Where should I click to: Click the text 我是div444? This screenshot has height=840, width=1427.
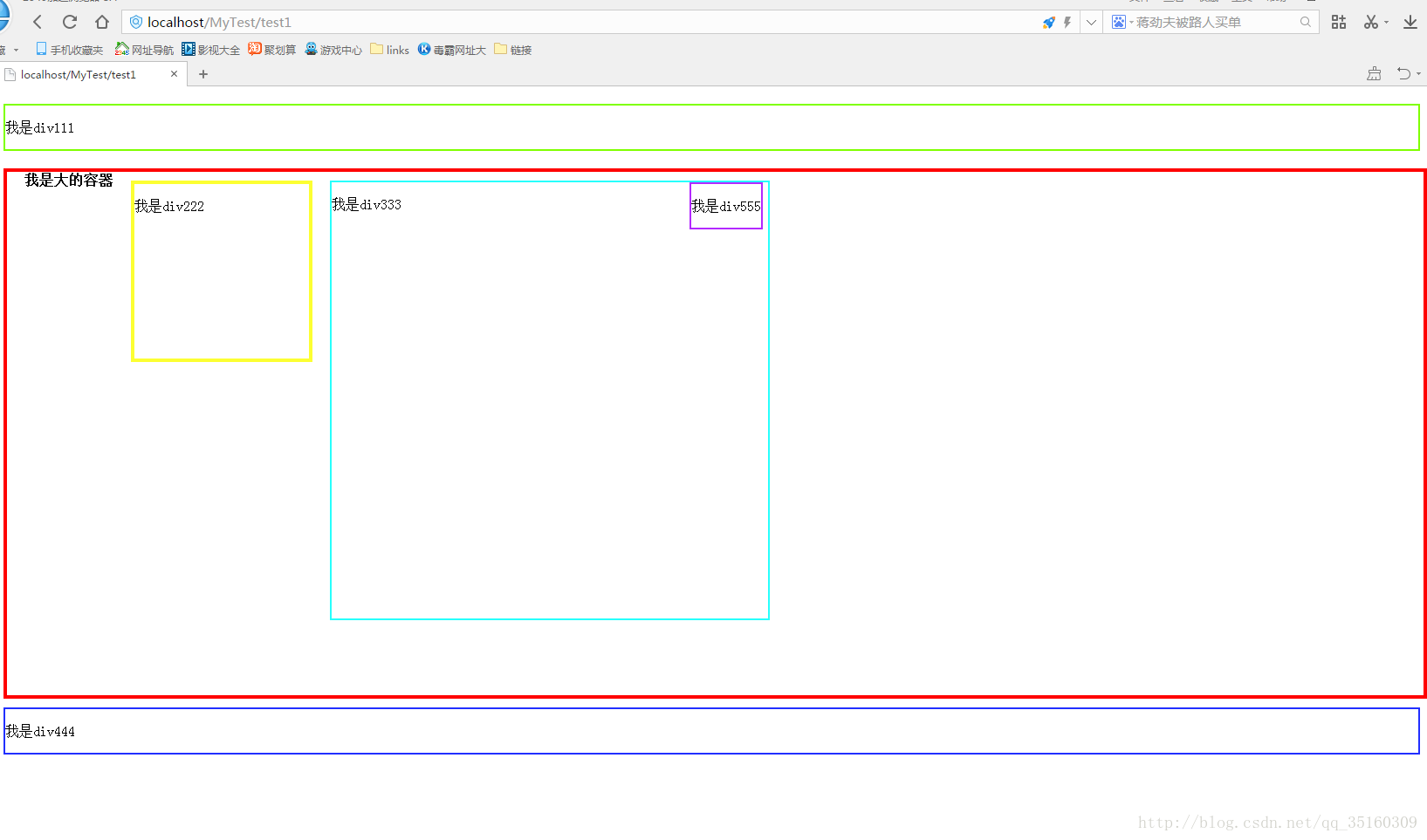click(40, 732)
